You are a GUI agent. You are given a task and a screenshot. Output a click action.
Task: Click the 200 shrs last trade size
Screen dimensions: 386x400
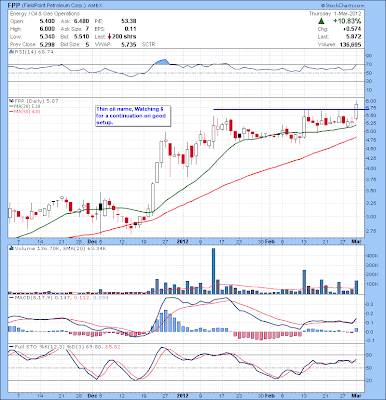[x=124, y=37]
